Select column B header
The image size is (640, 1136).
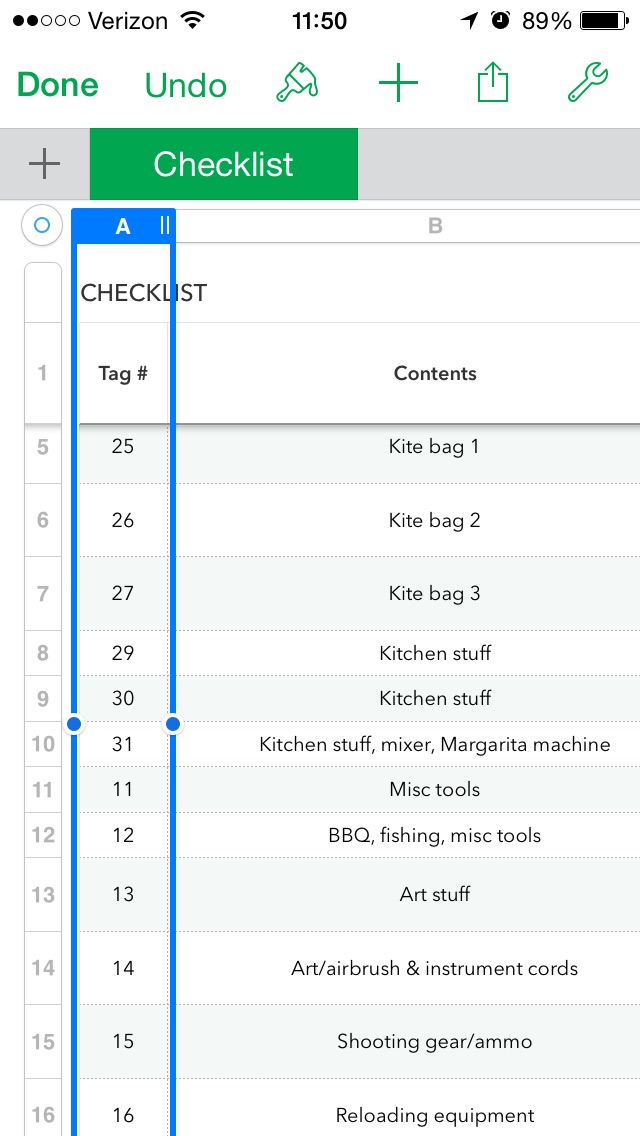[435, 226]
